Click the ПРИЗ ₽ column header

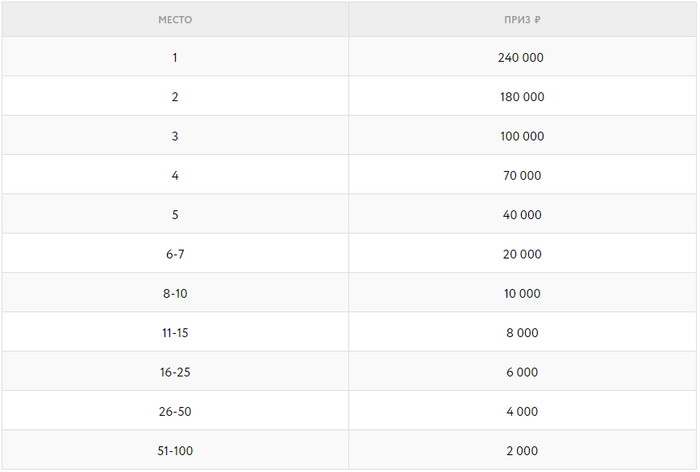[521, 20]
